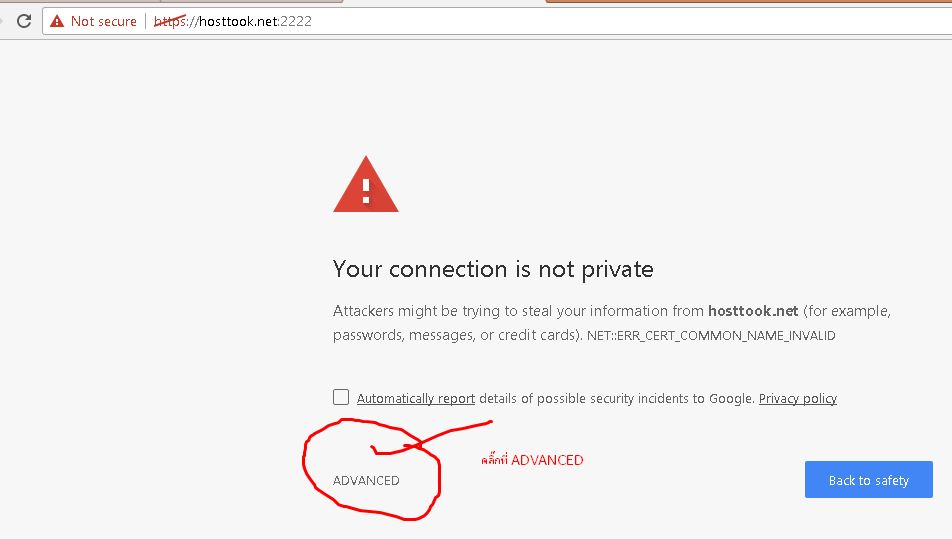
Task: Click 'Your connection is not private' heading
Action: tap(493, 269)
